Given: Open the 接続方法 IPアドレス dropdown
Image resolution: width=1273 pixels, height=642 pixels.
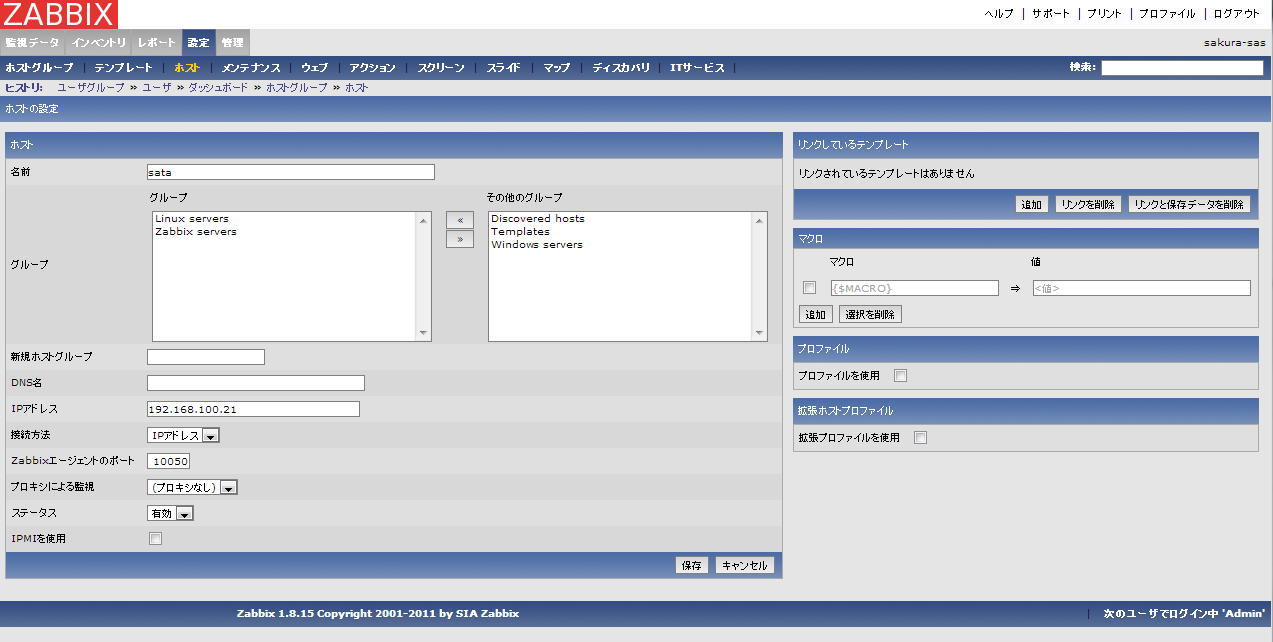Looking at the screenshot, I should tap(183, 435).
